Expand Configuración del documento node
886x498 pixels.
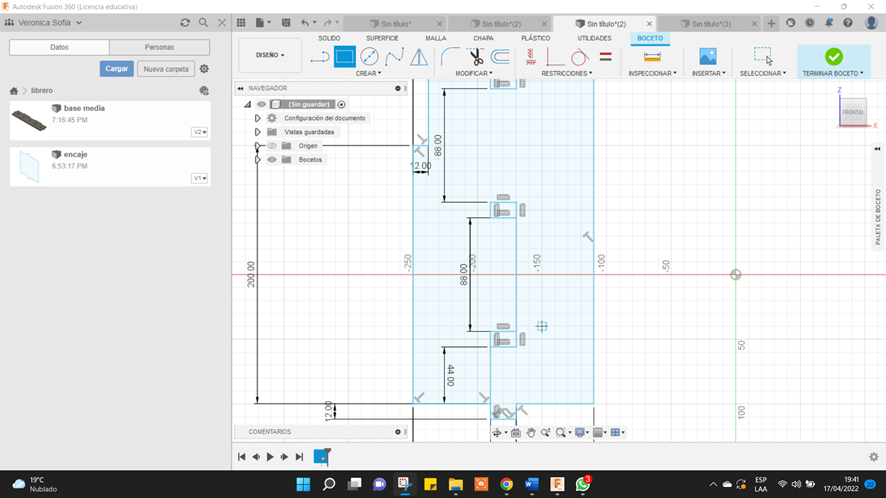pyautogui.click(x=257, y=118)
